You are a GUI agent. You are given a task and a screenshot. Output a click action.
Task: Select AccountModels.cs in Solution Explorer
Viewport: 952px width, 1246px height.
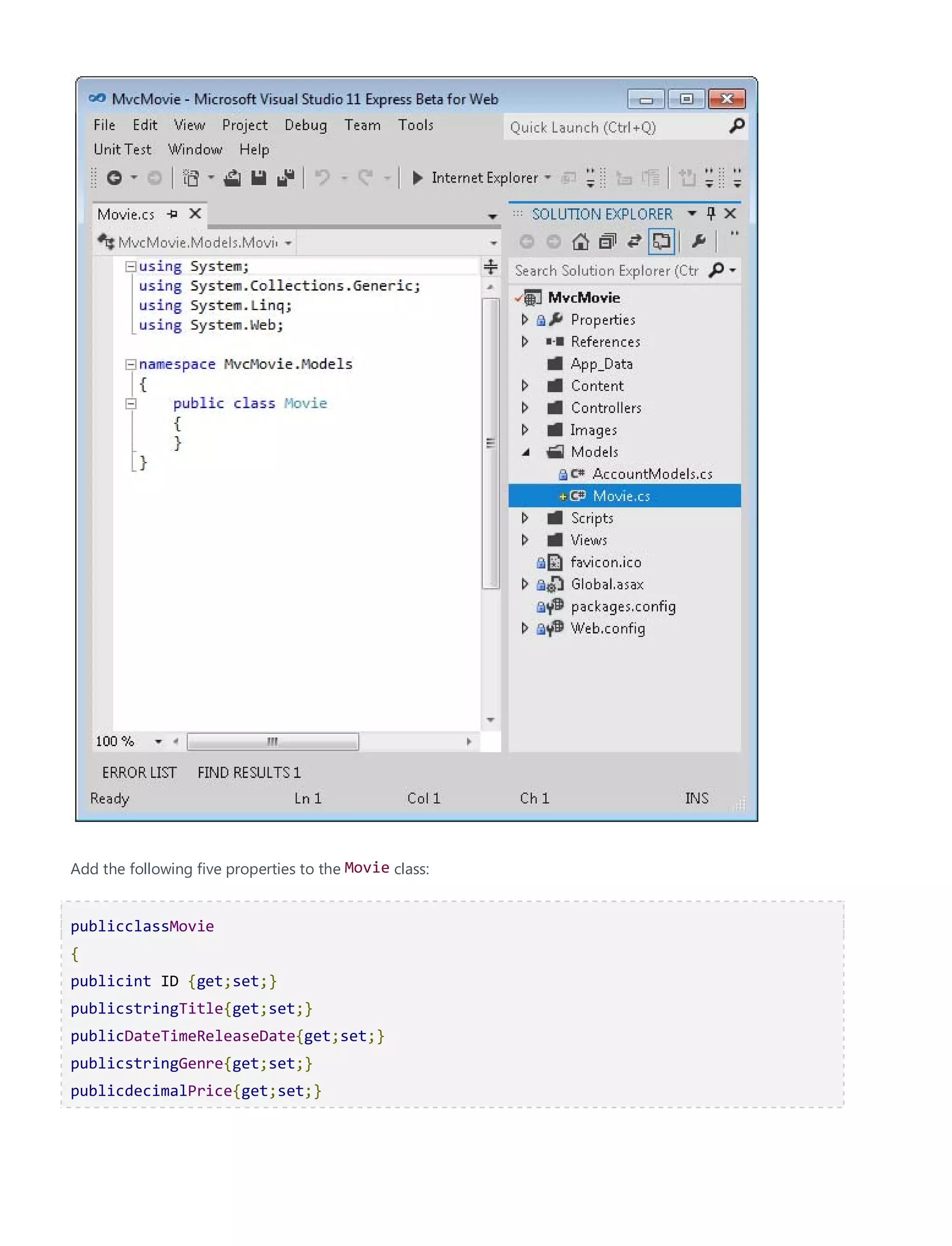tap(652, 474)
